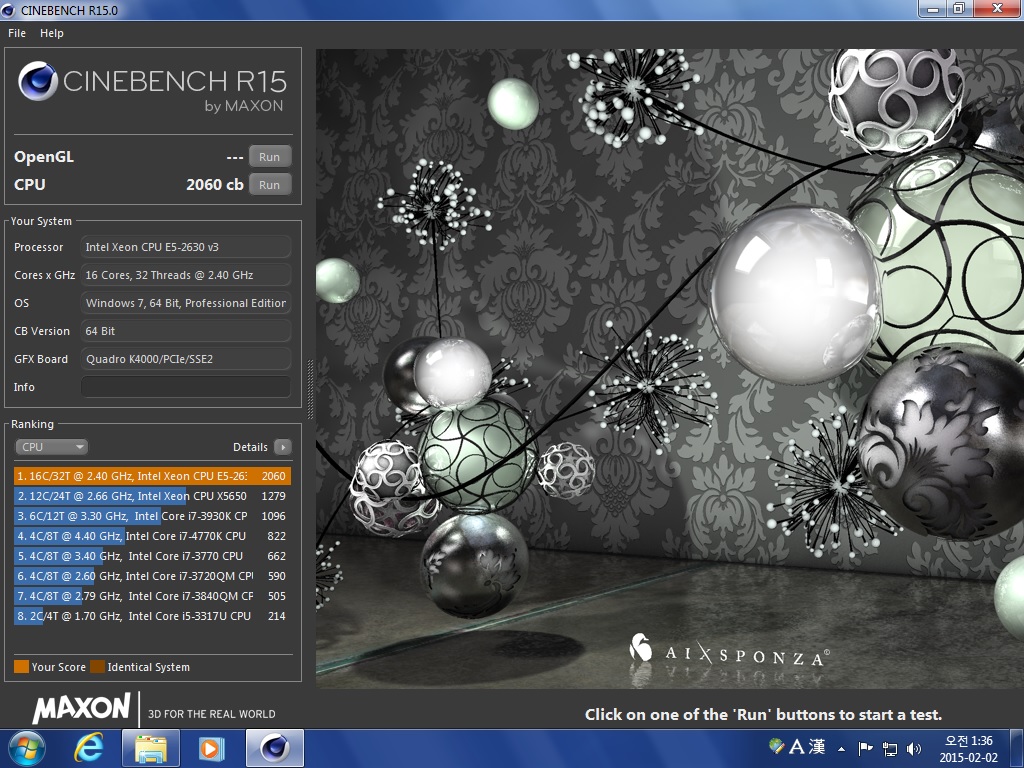Screen dimensions: 1024x768
Task: Open the Help menu
Action: click(x=52, y=33)
